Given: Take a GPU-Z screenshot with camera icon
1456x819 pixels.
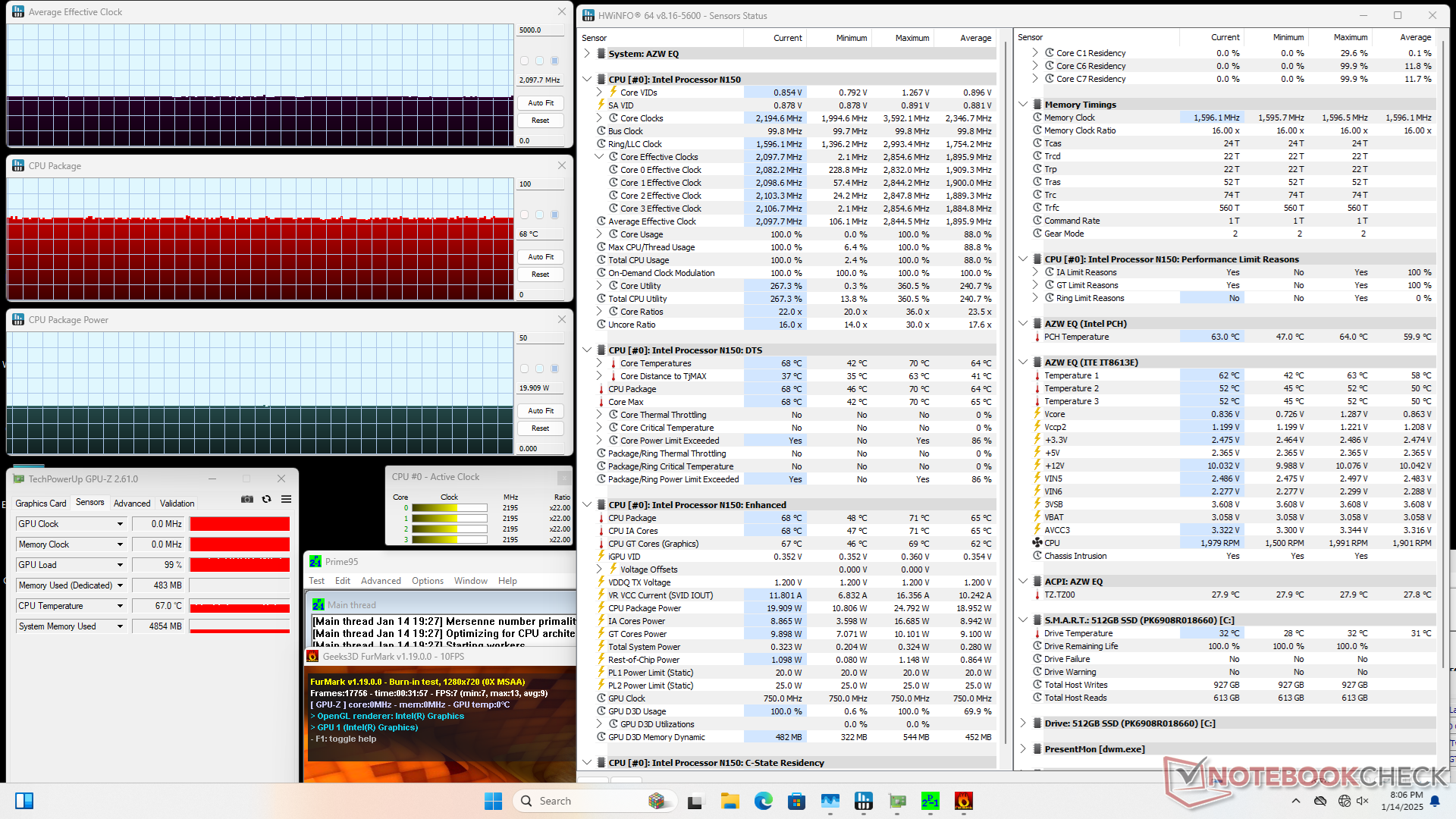Looking at the screenshot, I should click(247, 499).
